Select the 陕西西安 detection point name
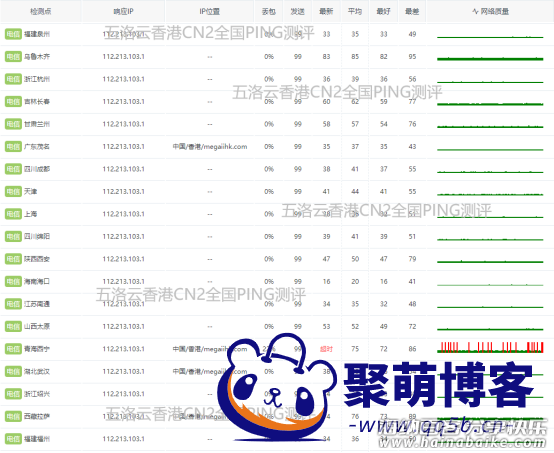 click(x=37, y=259)
